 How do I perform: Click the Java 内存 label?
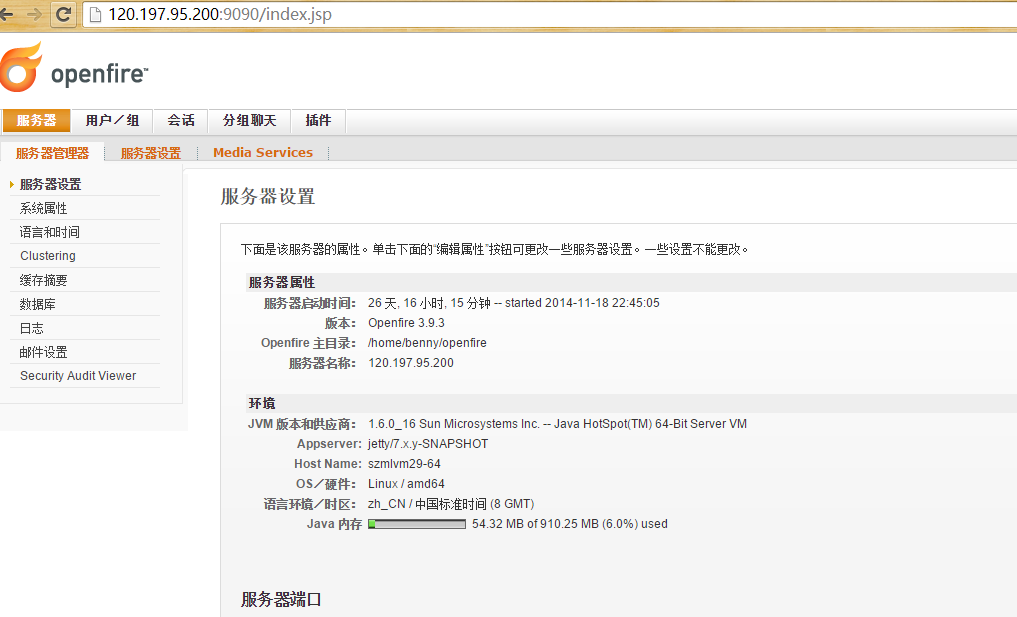pos(334,524)
